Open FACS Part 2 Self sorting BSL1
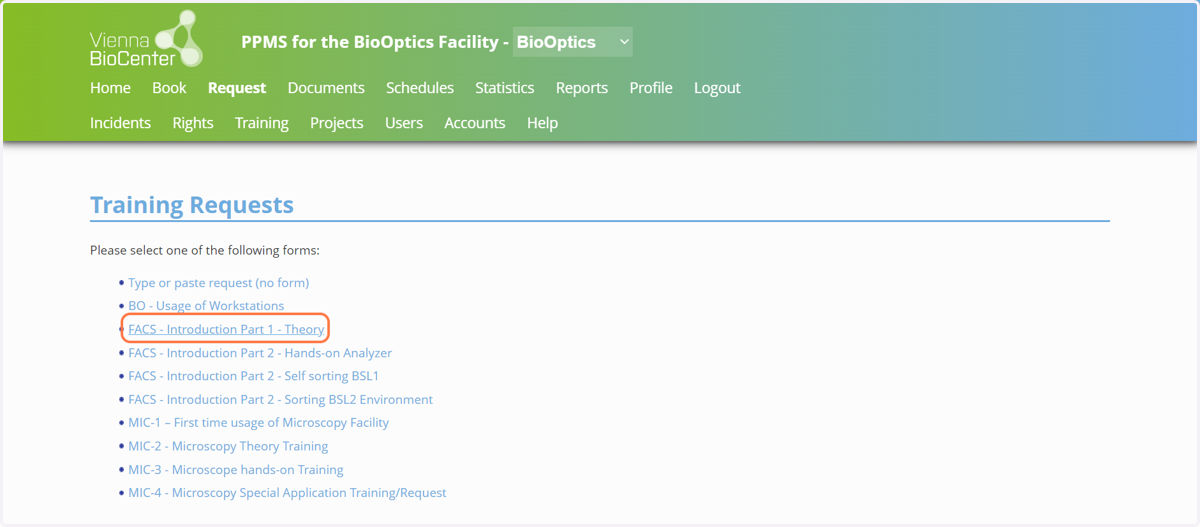This screenshot has height=527, width=1200. pyautogui.click(x=254, y=376)
